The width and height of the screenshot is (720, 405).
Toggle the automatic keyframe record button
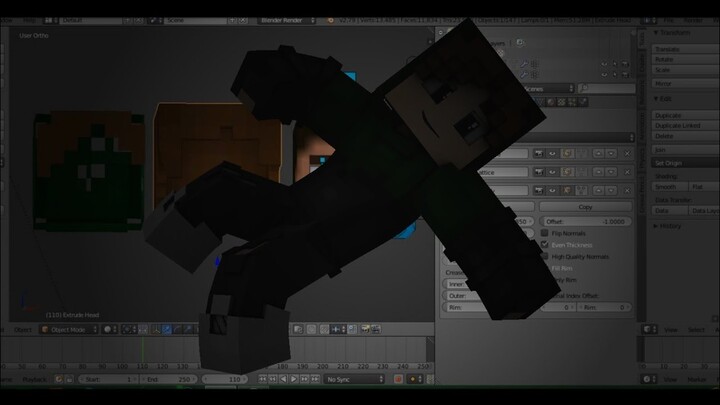pyautogui.click(x=398, y=379)
